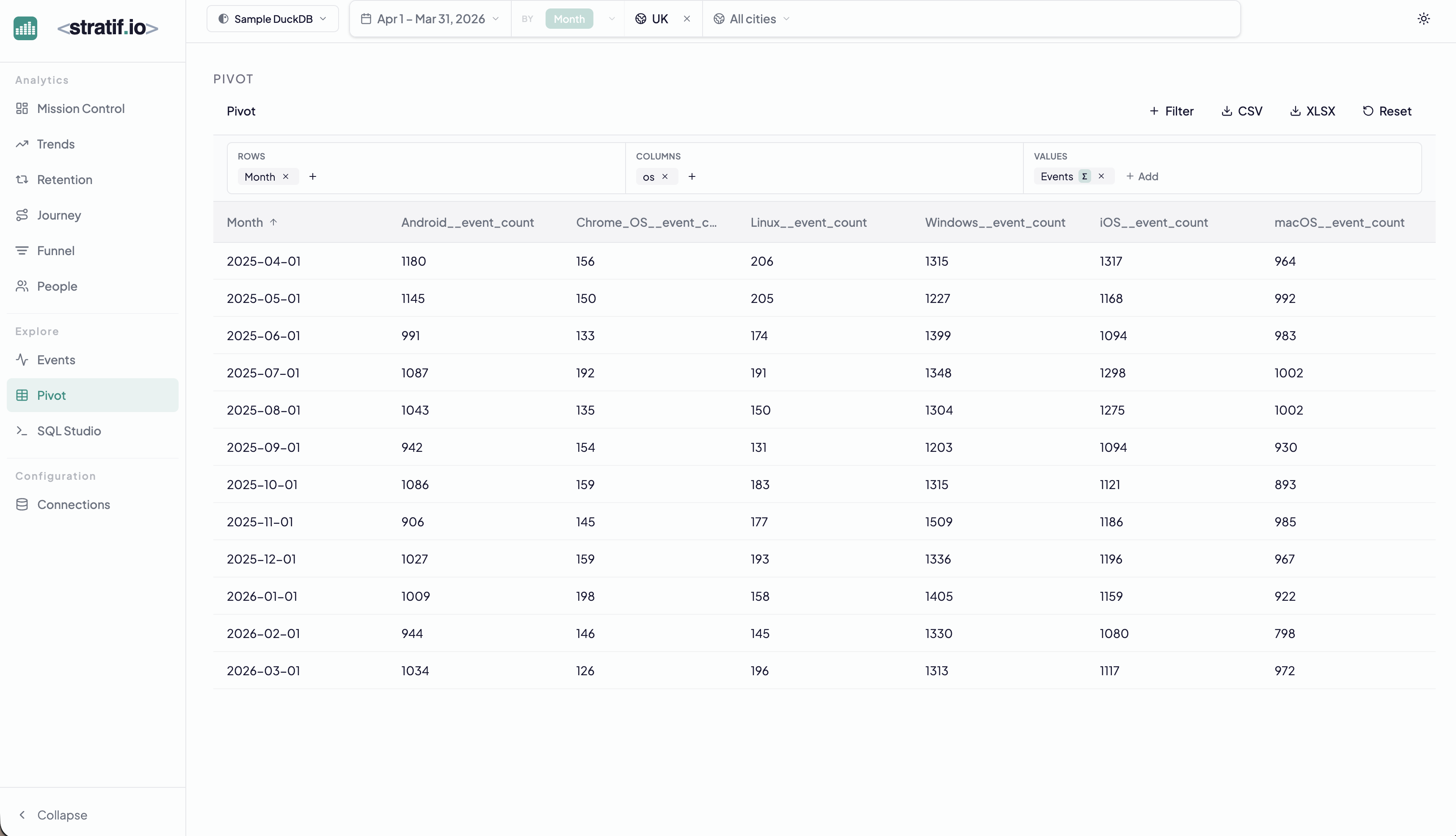
Task: Select the 2025-04-01 row label
Action: click(x=264, y=261)
